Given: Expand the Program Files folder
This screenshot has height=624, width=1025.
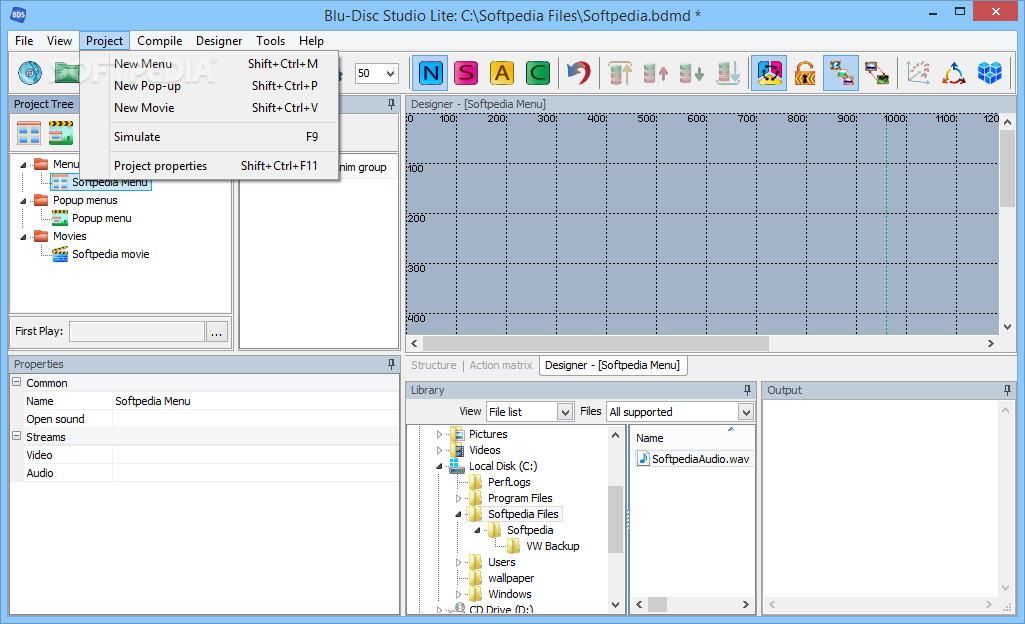Looking at the screenshot, I should click(x=458, y=498).
